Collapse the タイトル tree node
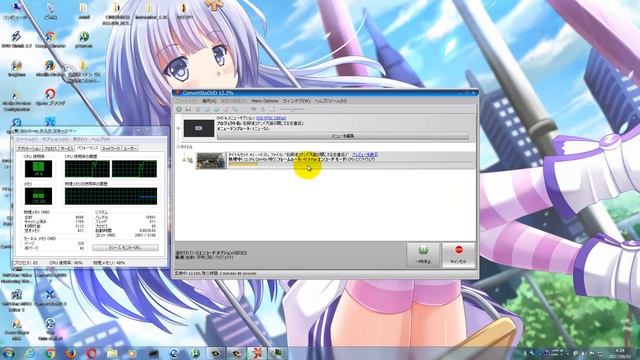The height and width of the screenshot is (360, 640). (x=178, y=147)
